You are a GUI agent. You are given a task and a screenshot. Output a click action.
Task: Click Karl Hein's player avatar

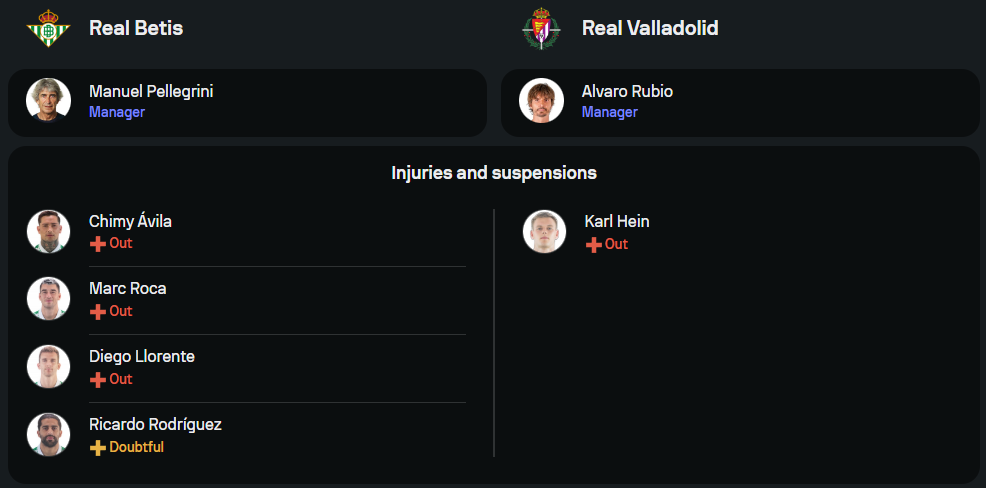click(x=544, y=232)
